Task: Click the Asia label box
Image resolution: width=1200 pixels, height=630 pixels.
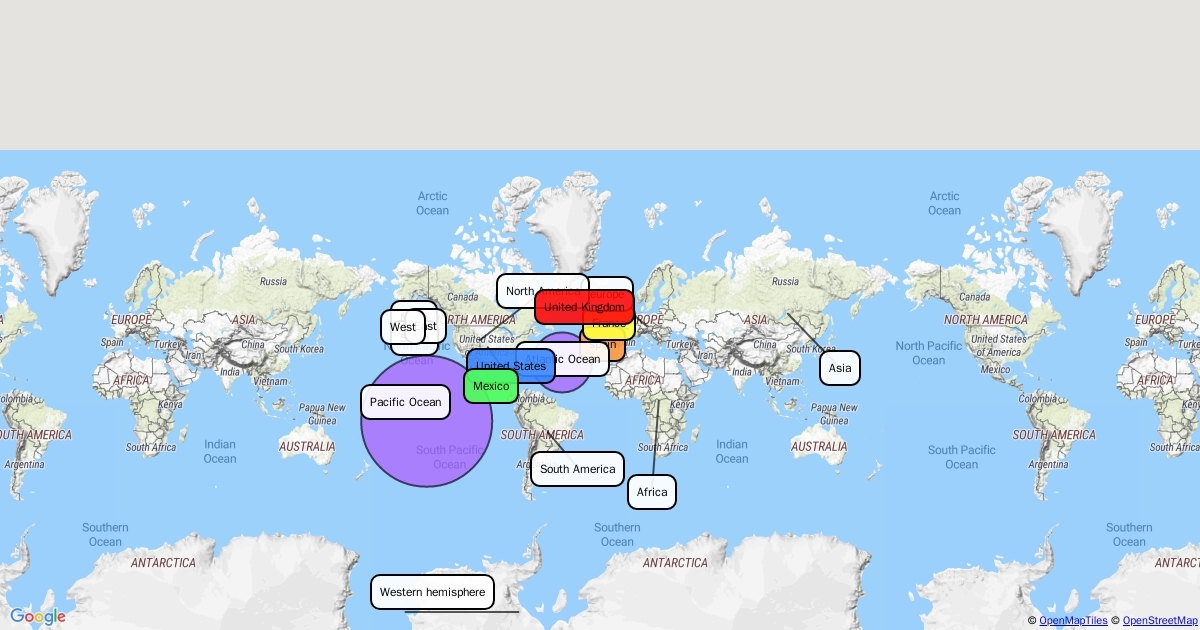Action: tap(840, 368)
